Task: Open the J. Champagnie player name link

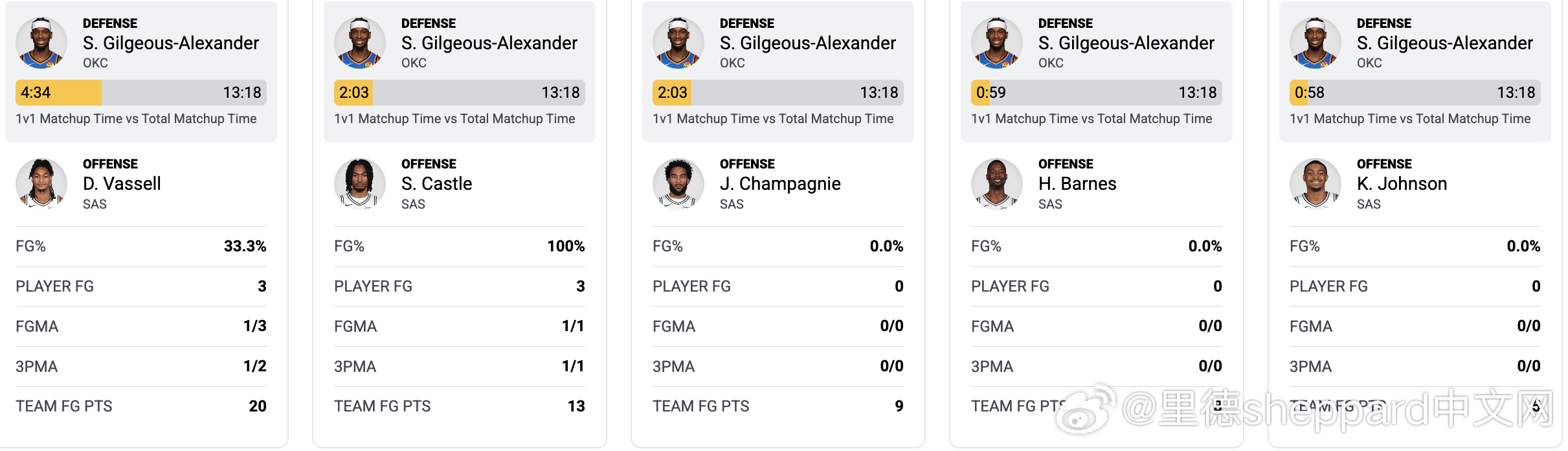Action: pos(780,184)
